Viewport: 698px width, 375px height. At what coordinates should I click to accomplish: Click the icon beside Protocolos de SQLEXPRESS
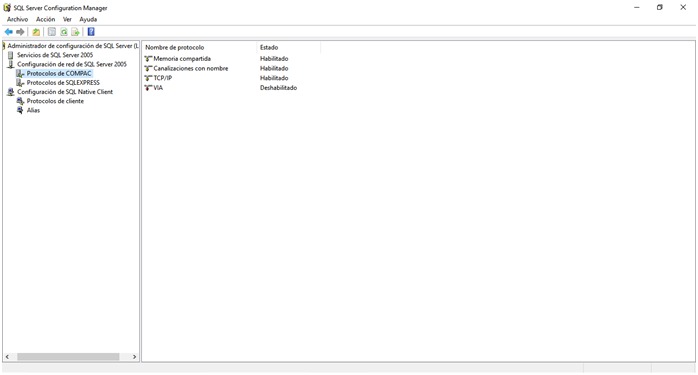pos(20,83)
